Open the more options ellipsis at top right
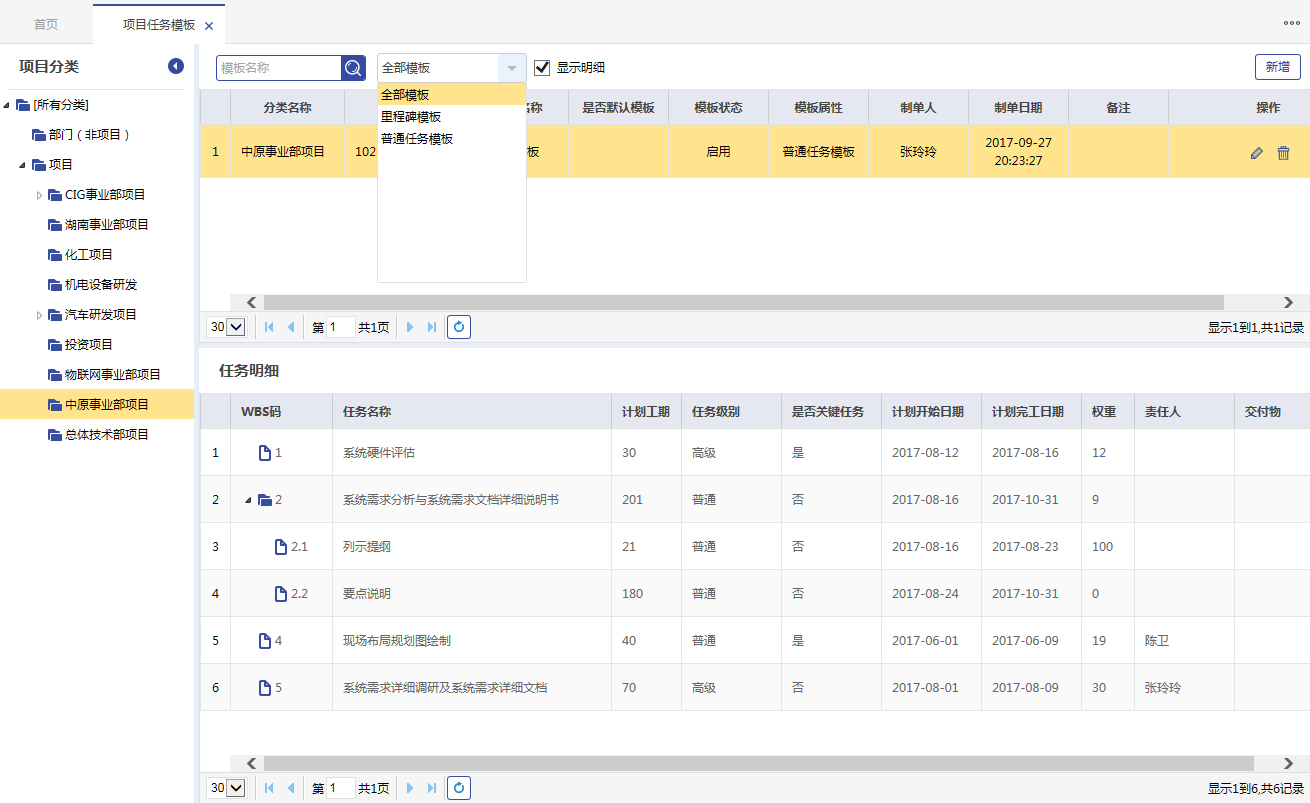This screenshot has width=1310, height=803. point(1291,22)
